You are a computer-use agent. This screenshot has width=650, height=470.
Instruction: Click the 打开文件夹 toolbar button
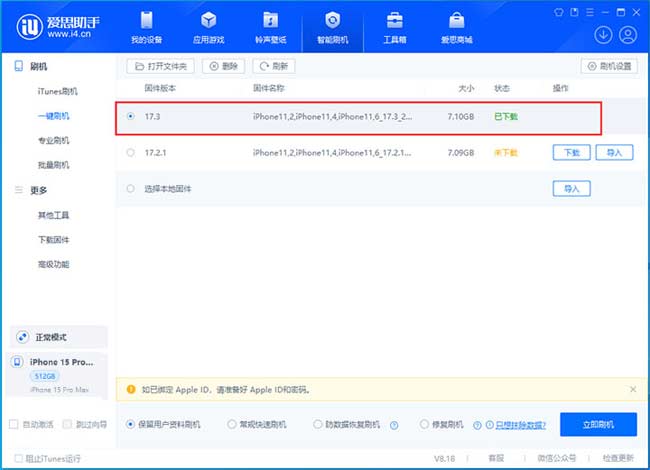pos(160,66)
